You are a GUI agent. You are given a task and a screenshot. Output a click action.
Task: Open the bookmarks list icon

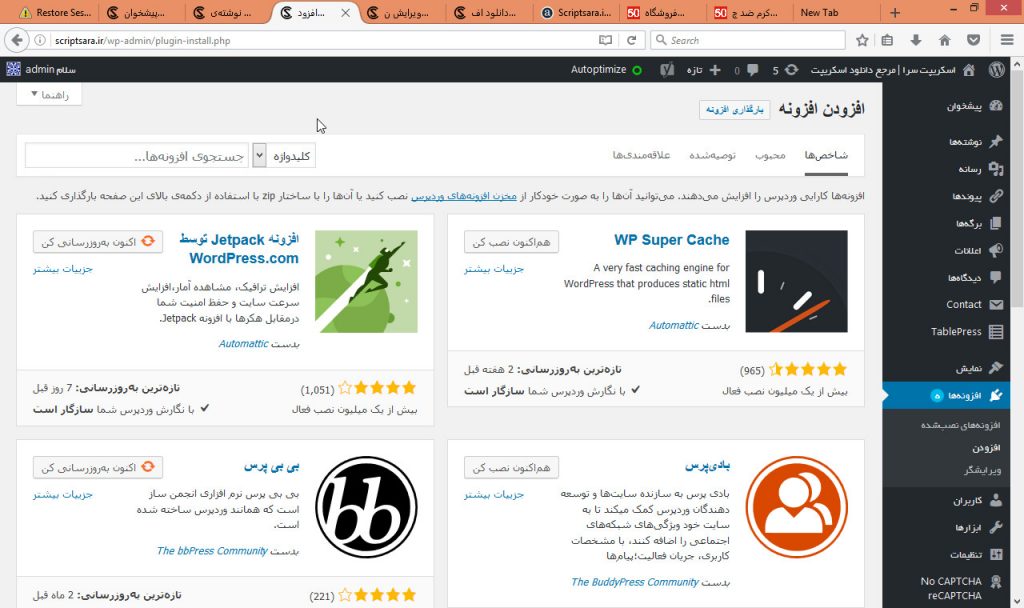(887, 40)
